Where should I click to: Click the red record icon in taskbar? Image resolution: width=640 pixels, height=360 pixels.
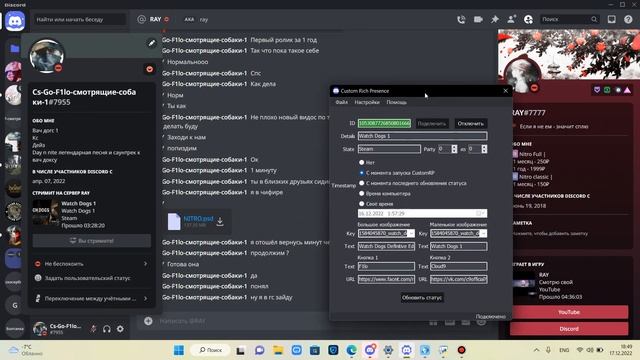pyautogui.click(x=461, y=350)
